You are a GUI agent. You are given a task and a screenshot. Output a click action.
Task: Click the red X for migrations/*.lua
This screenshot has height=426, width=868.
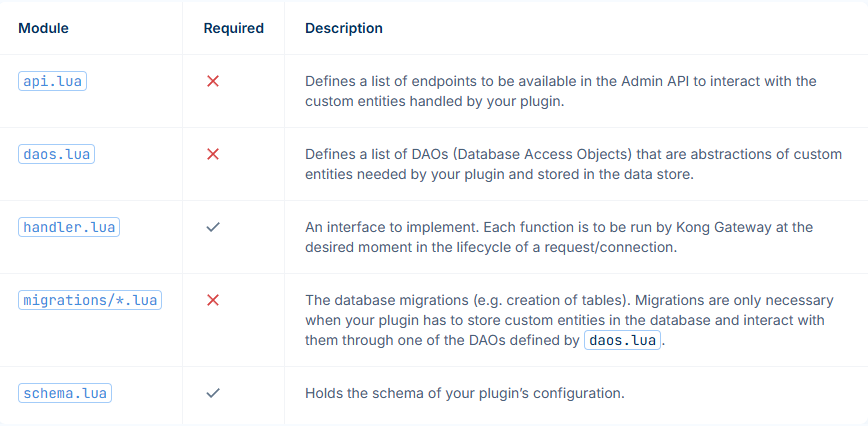click(212, 299)
